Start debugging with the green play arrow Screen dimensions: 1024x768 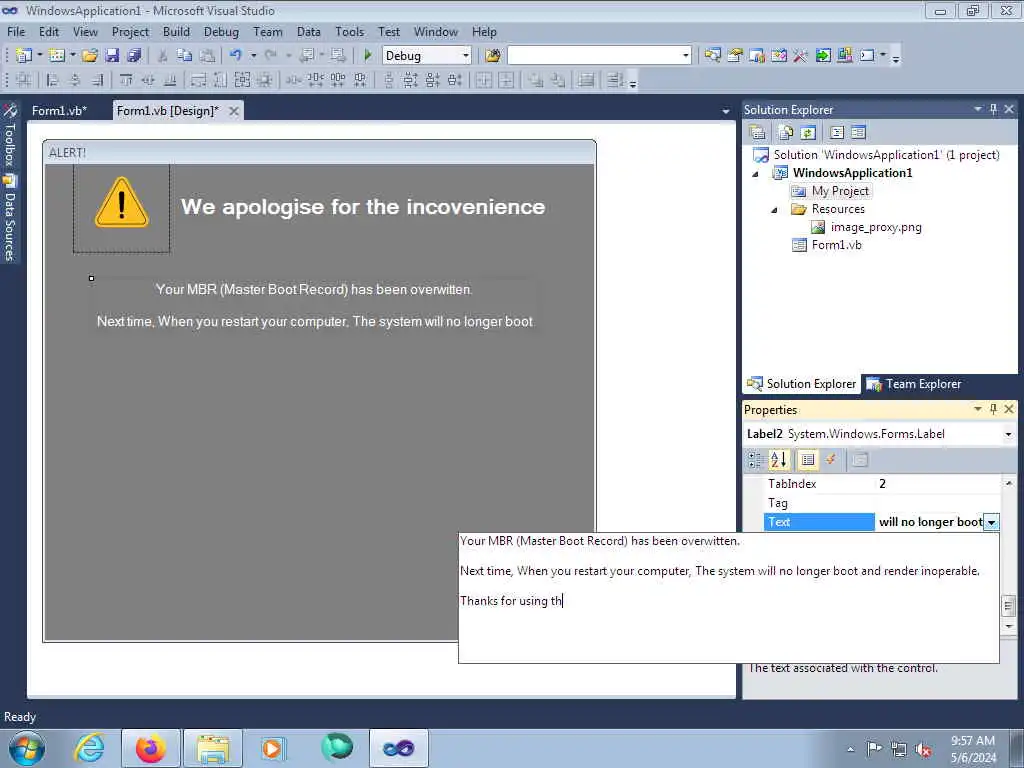368,56
